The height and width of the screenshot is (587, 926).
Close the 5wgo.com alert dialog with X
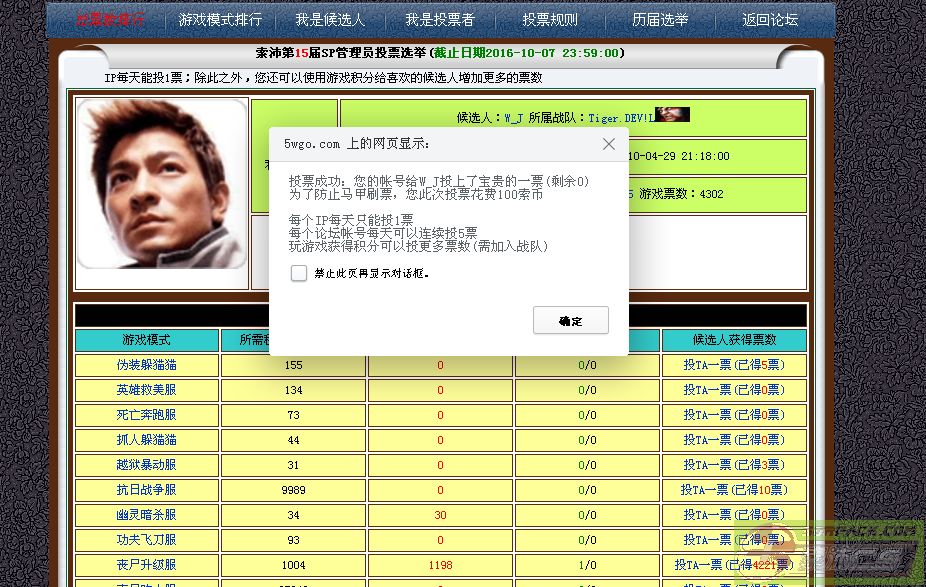(608, 144)
